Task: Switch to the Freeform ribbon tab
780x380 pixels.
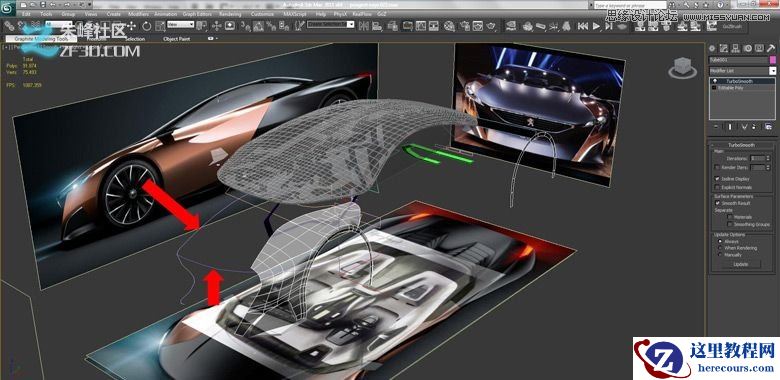Action: click(x=96, y=39)
